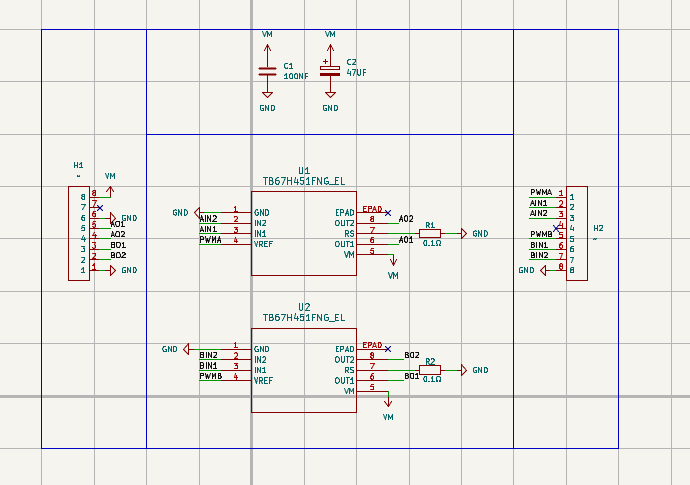Viewport: 690px width, 485px height.
Task: Click the BO2 net label beside H1
Action: pyautogui.click(x=118, y=255)
